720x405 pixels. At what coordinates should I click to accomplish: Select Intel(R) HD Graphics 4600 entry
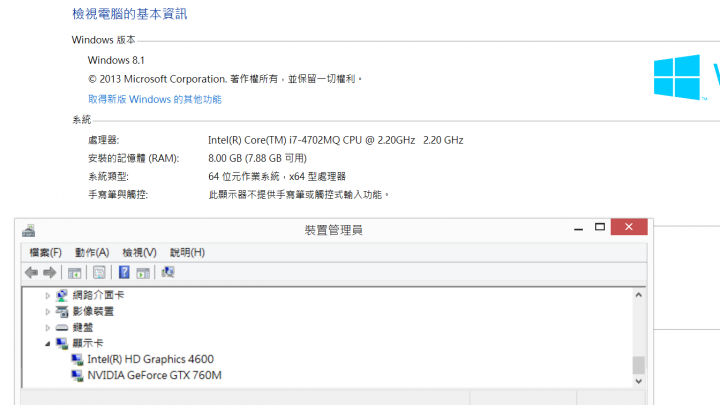click(151, 359)
